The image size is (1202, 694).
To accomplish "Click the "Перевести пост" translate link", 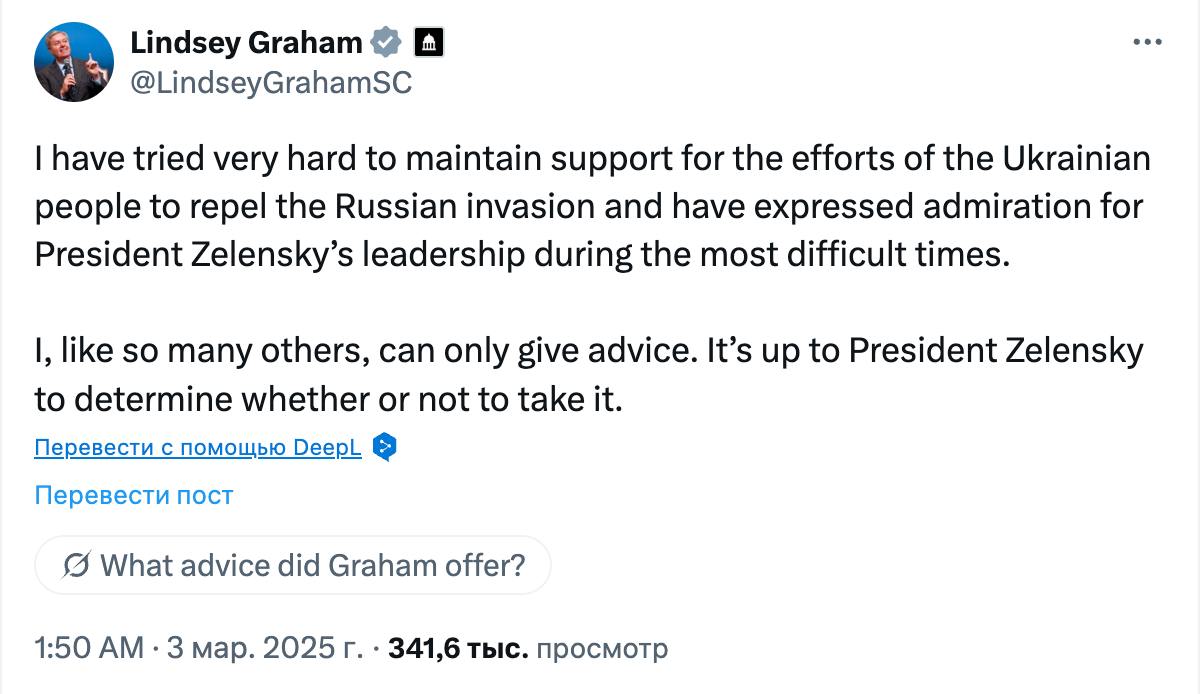I will click(x=134, y=495).
